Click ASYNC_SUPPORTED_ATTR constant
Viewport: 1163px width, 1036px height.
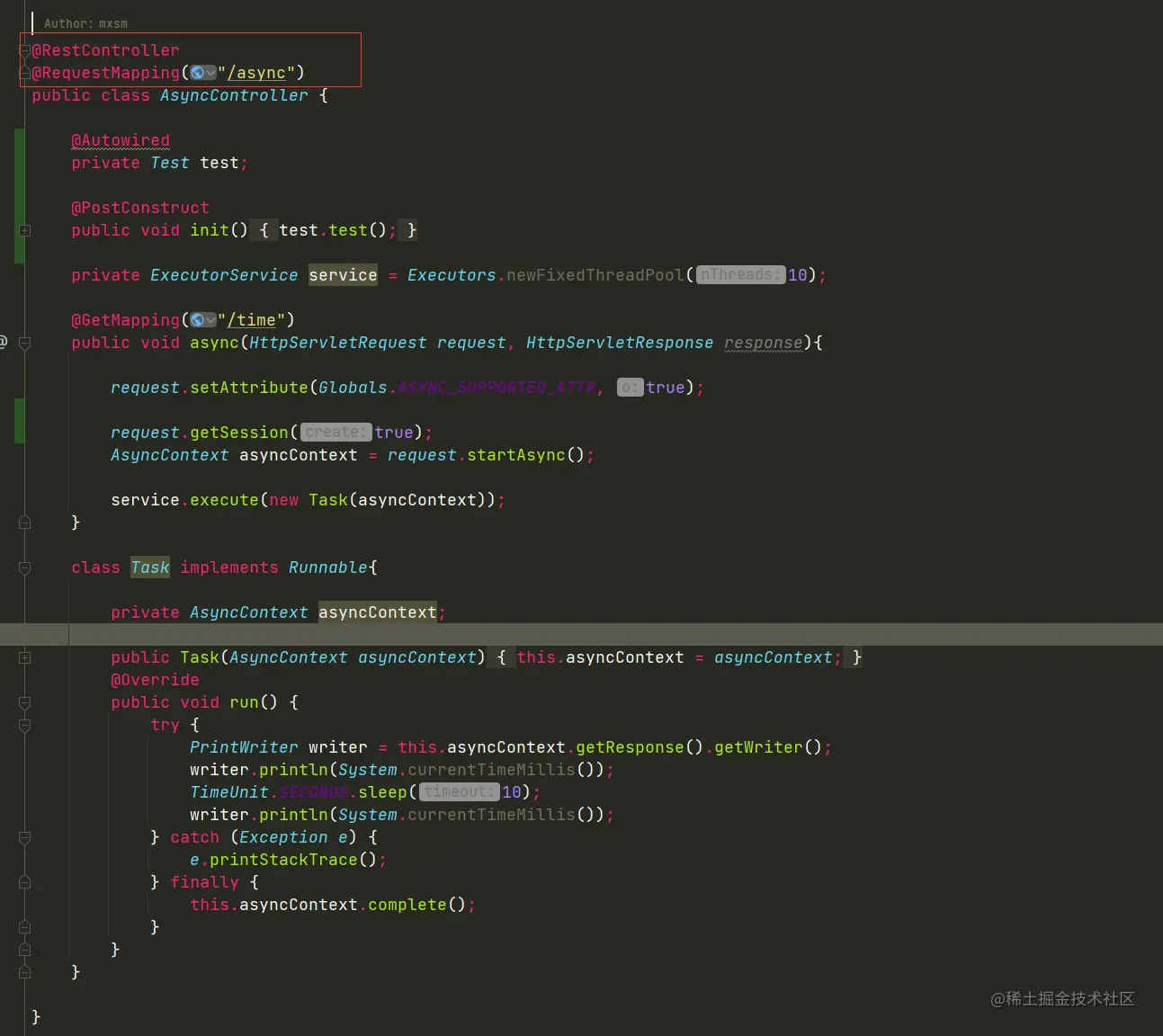click(x=497, y=388)
